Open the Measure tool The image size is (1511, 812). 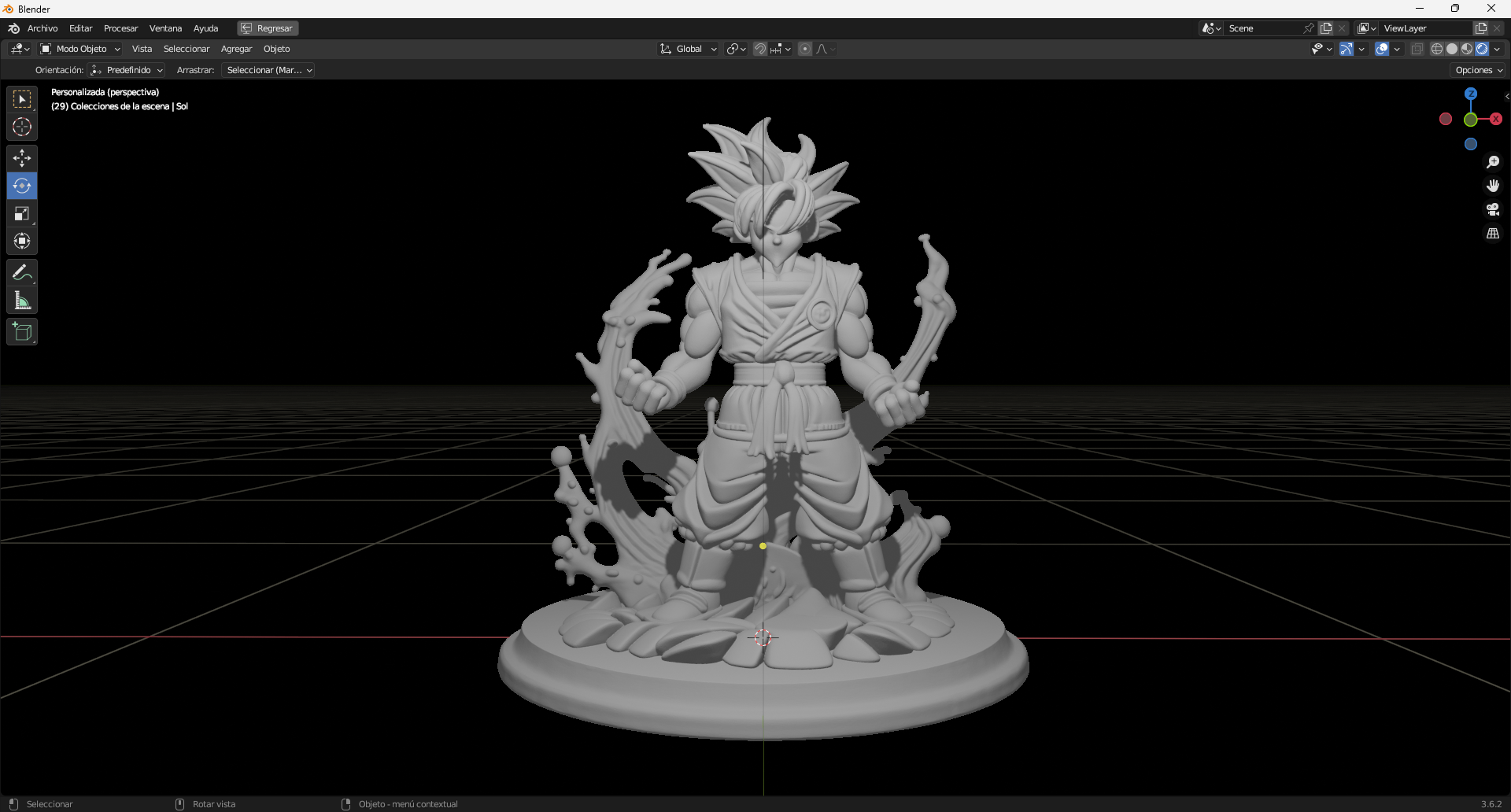(21, 300)
